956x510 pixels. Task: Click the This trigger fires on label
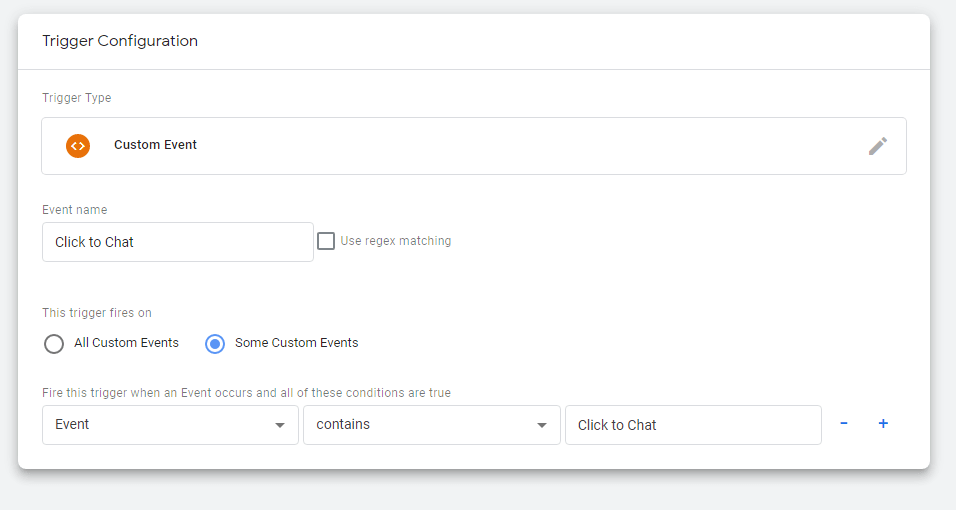pyautogui.click(x=97, y=313)
